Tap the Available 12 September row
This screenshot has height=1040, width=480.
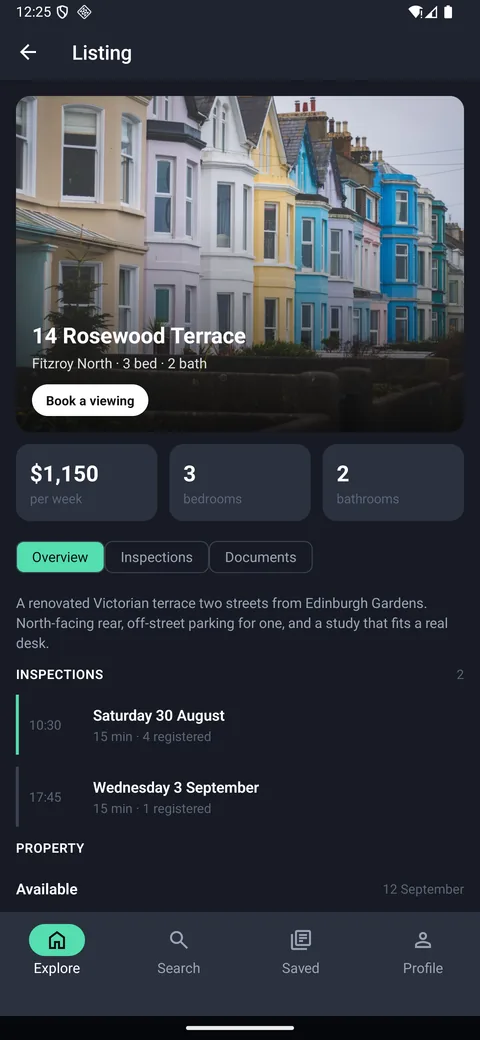coord(240,889)
